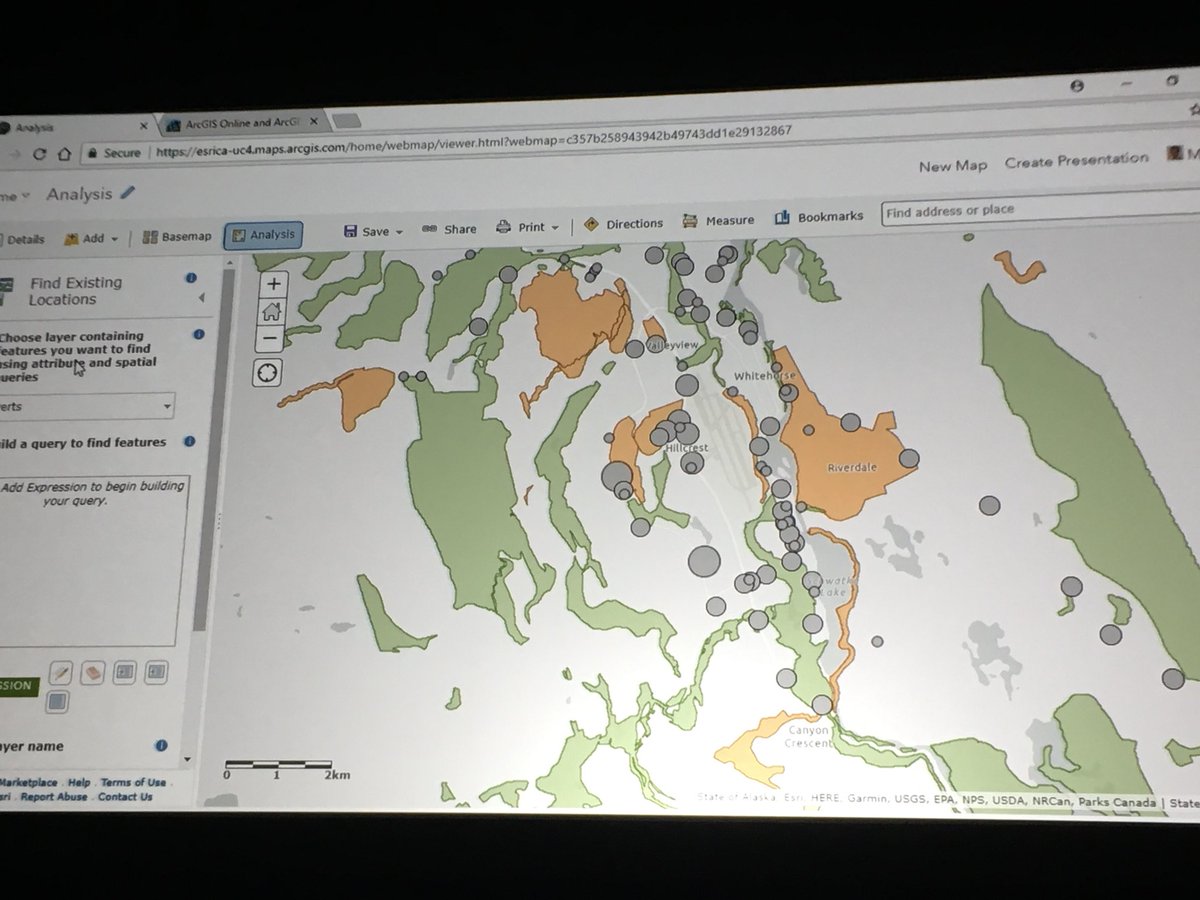Viewport: 1200px width, 900px height.
Task: Open the Report Abuse link
Action: 54,797
